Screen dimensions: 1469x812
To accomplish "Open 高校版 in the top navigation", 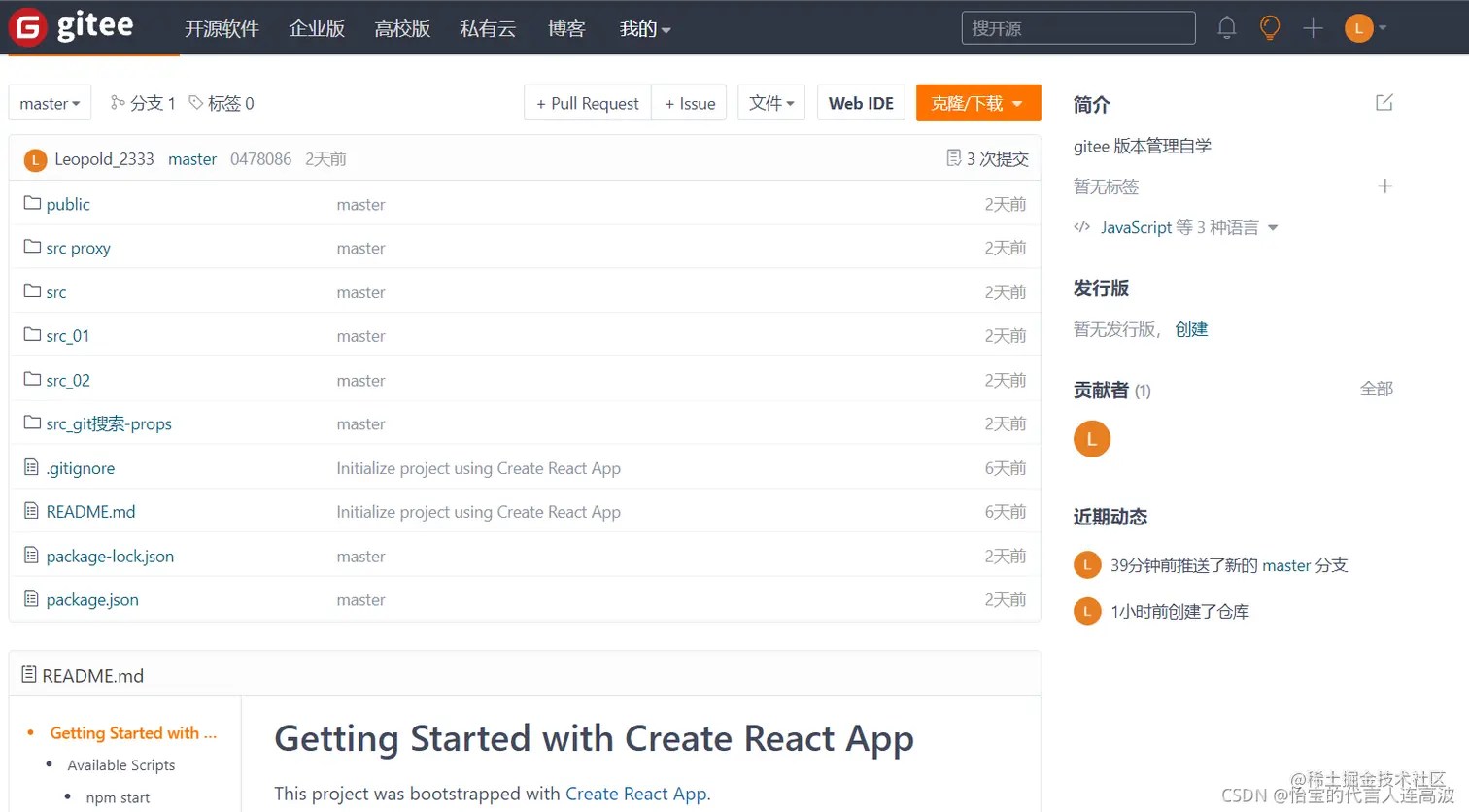I will tap(402, 29).
